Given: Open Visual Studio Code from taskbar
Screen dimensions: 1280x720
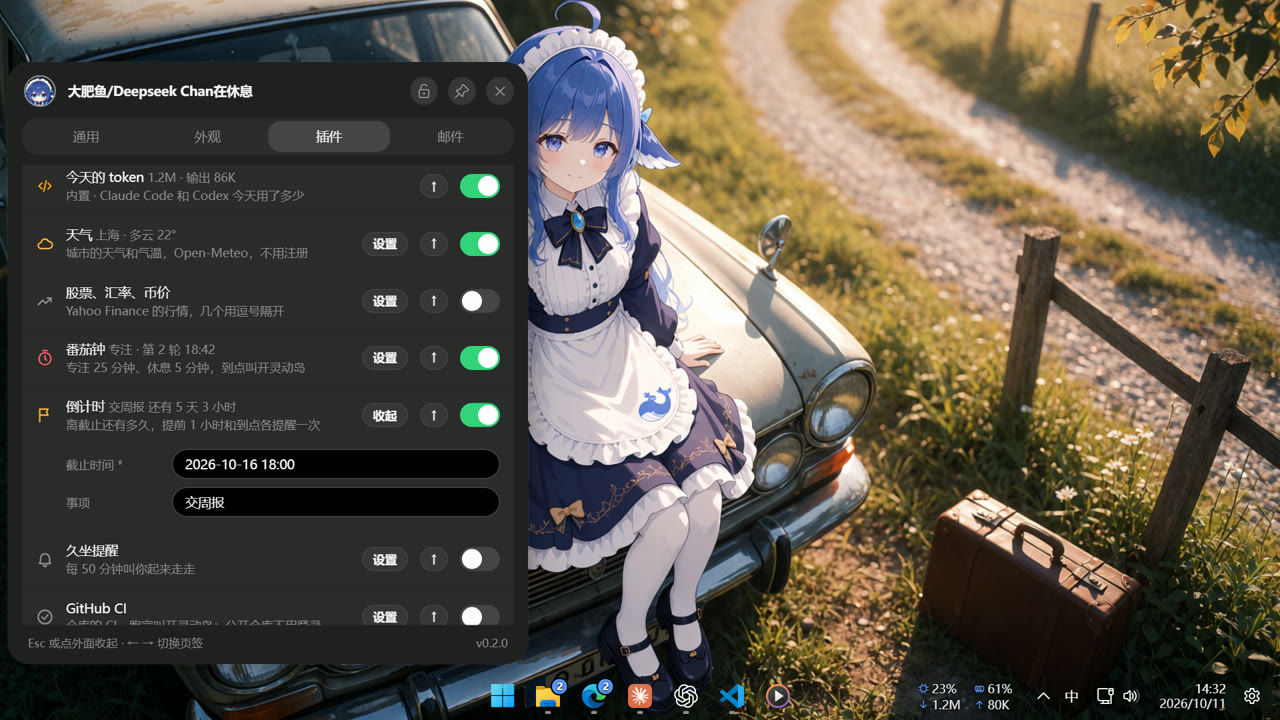Looking at the screenshot, I should point(732,696).
